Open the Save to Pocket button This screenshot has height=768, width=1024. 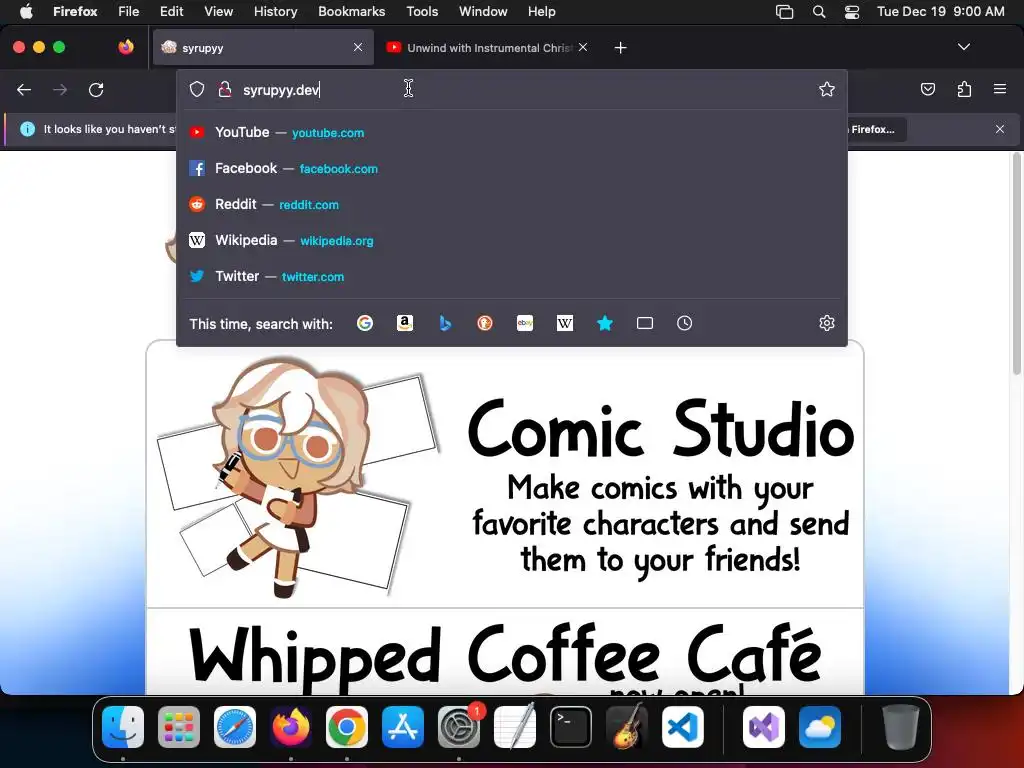pyautogui.click(x=927, y=89)
